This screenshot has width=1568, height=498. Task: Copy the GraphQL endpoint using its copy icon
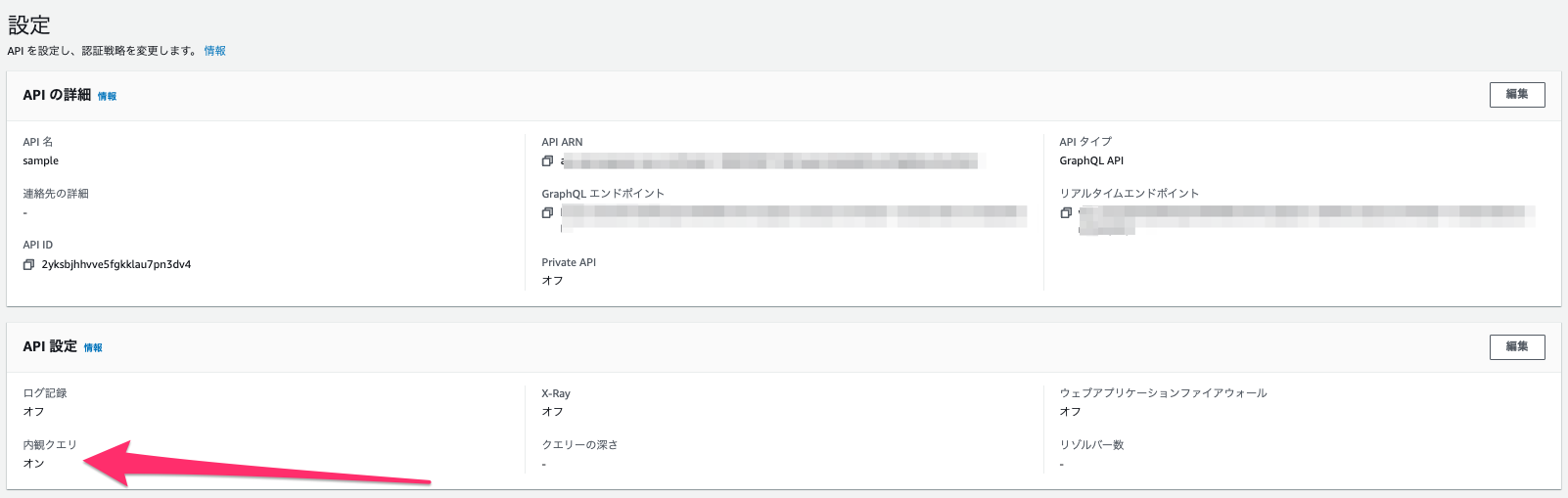(547, 213)
